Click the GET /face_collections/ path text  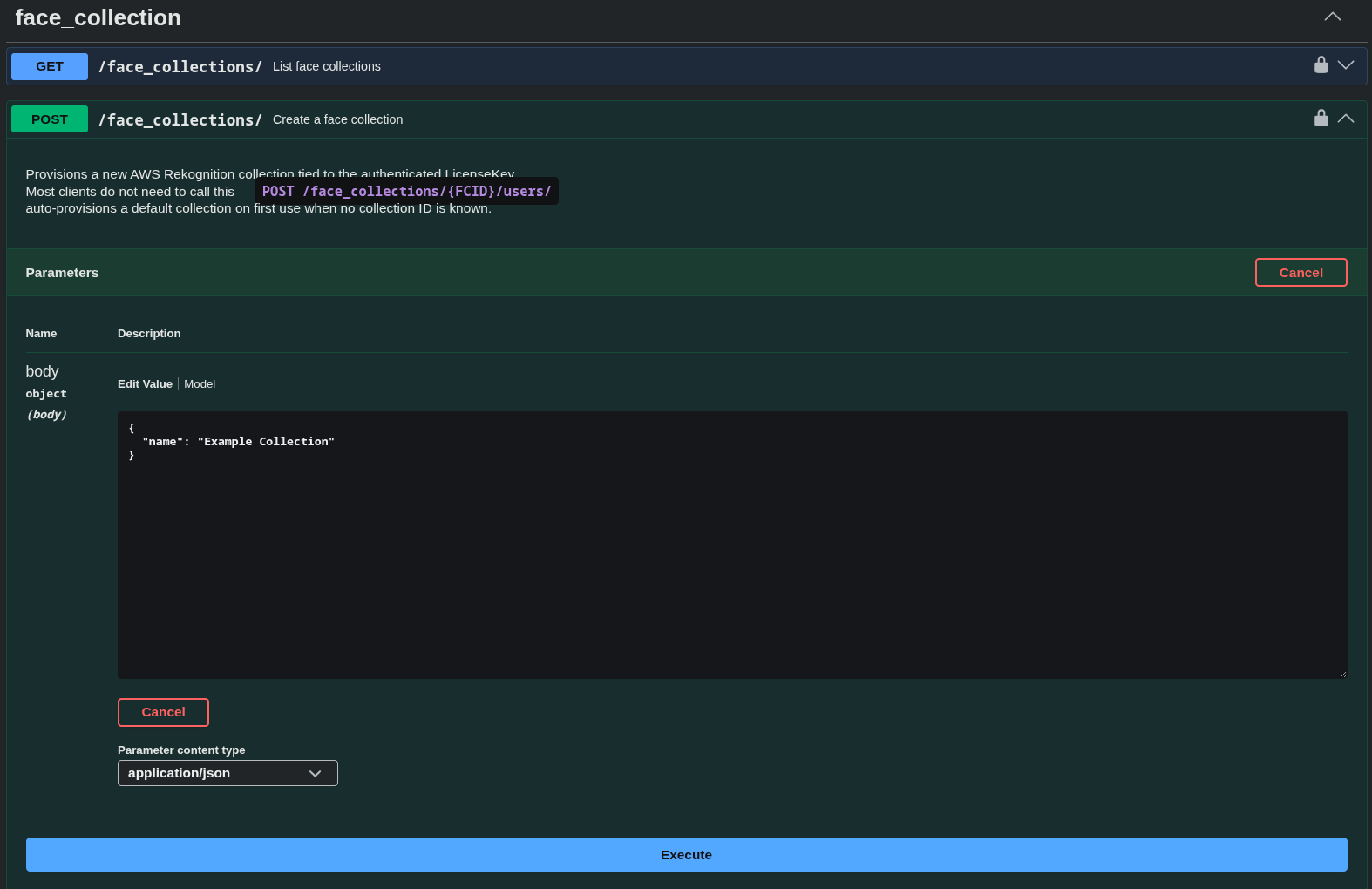180,67
